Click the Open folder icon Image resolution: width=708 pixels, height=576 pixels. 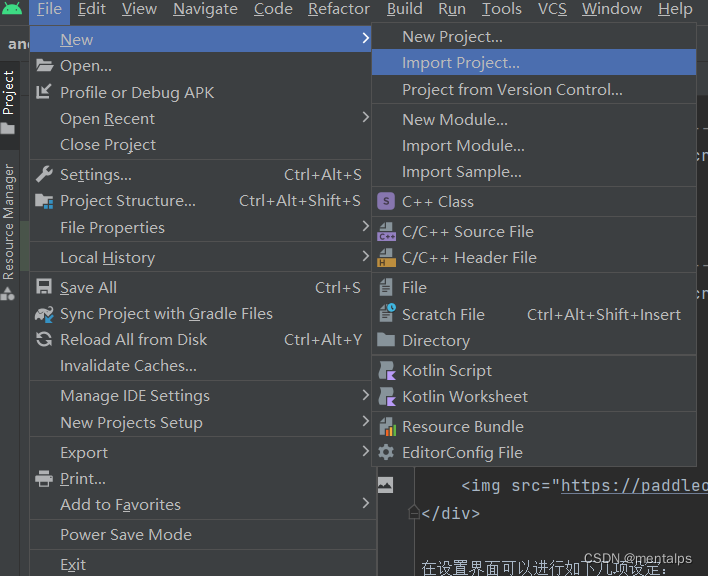coord(44,66)
